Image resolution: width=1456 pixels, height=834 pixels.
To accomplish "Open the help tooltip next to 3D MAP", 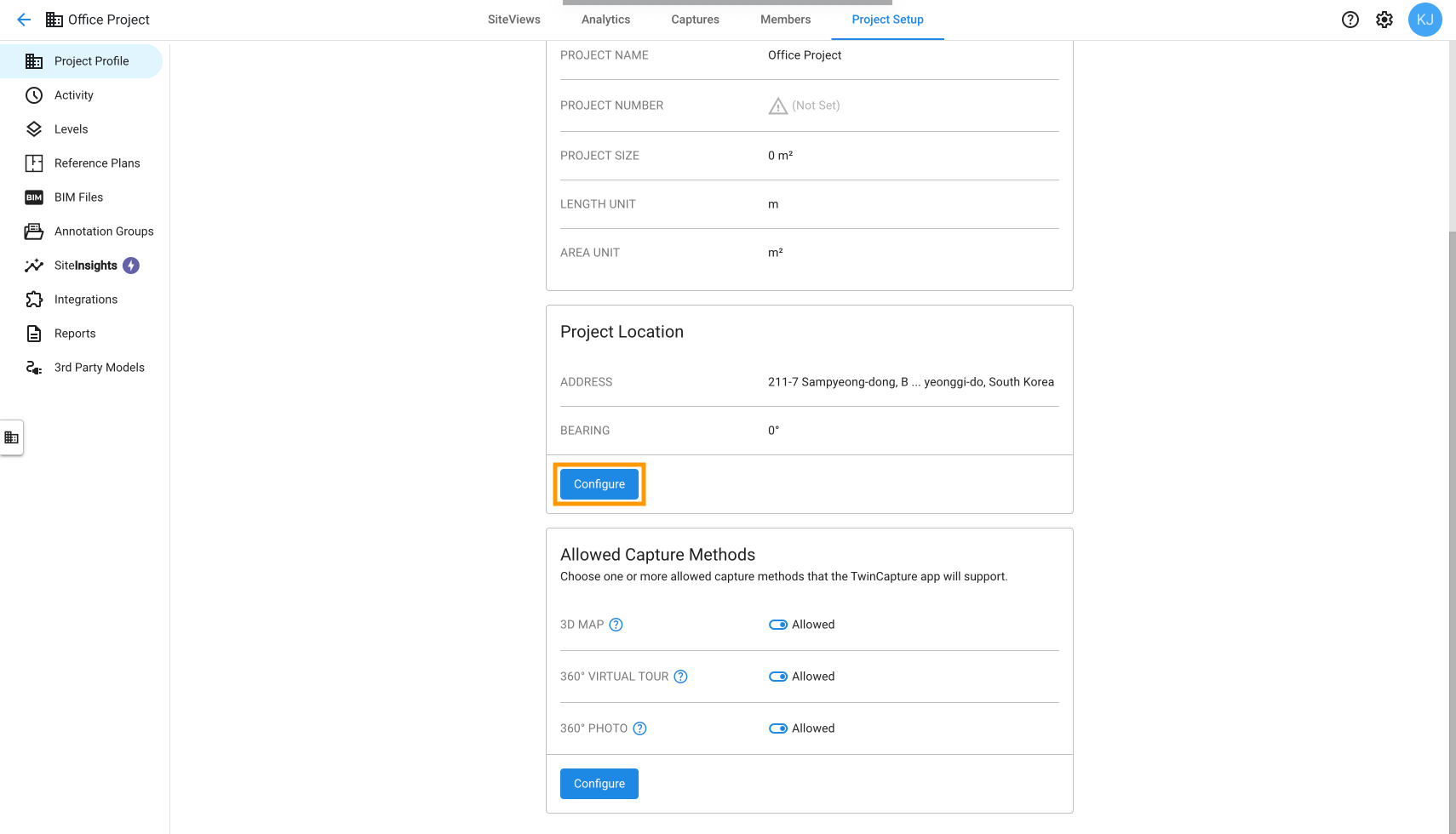I will click(x=616, y=624).
